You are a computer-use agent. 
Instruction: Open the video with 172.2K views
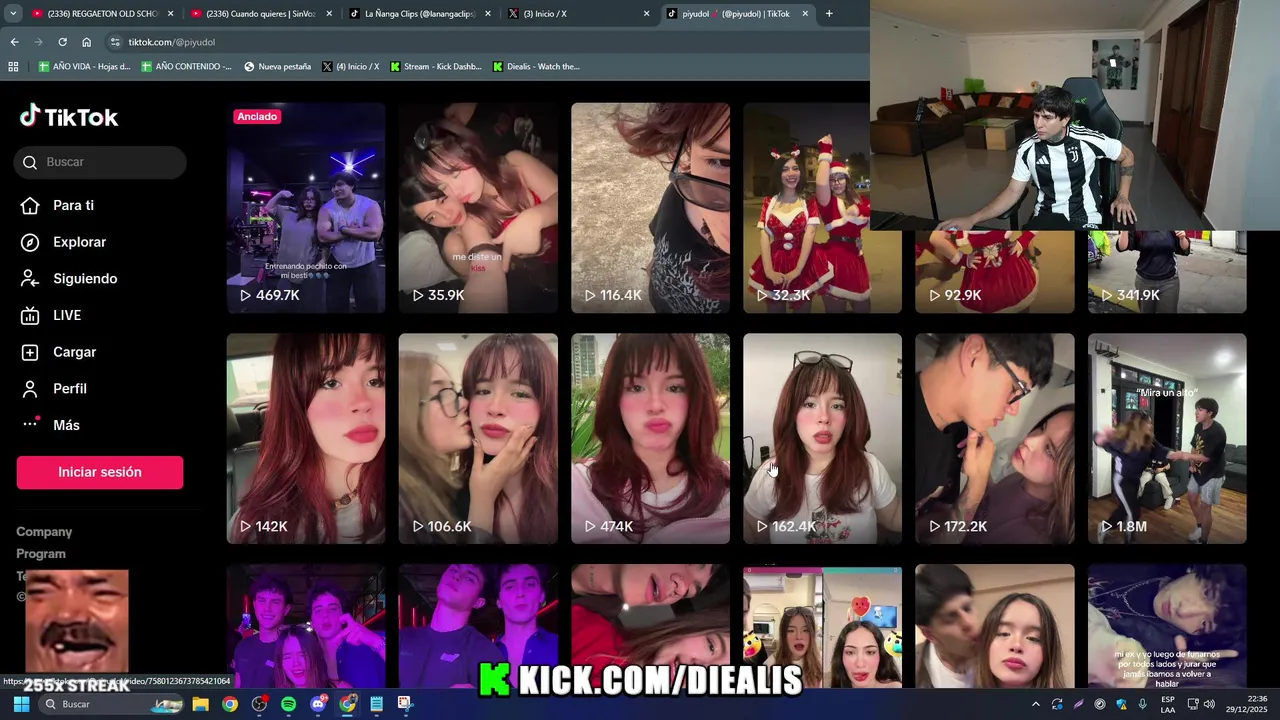point(995,438)
